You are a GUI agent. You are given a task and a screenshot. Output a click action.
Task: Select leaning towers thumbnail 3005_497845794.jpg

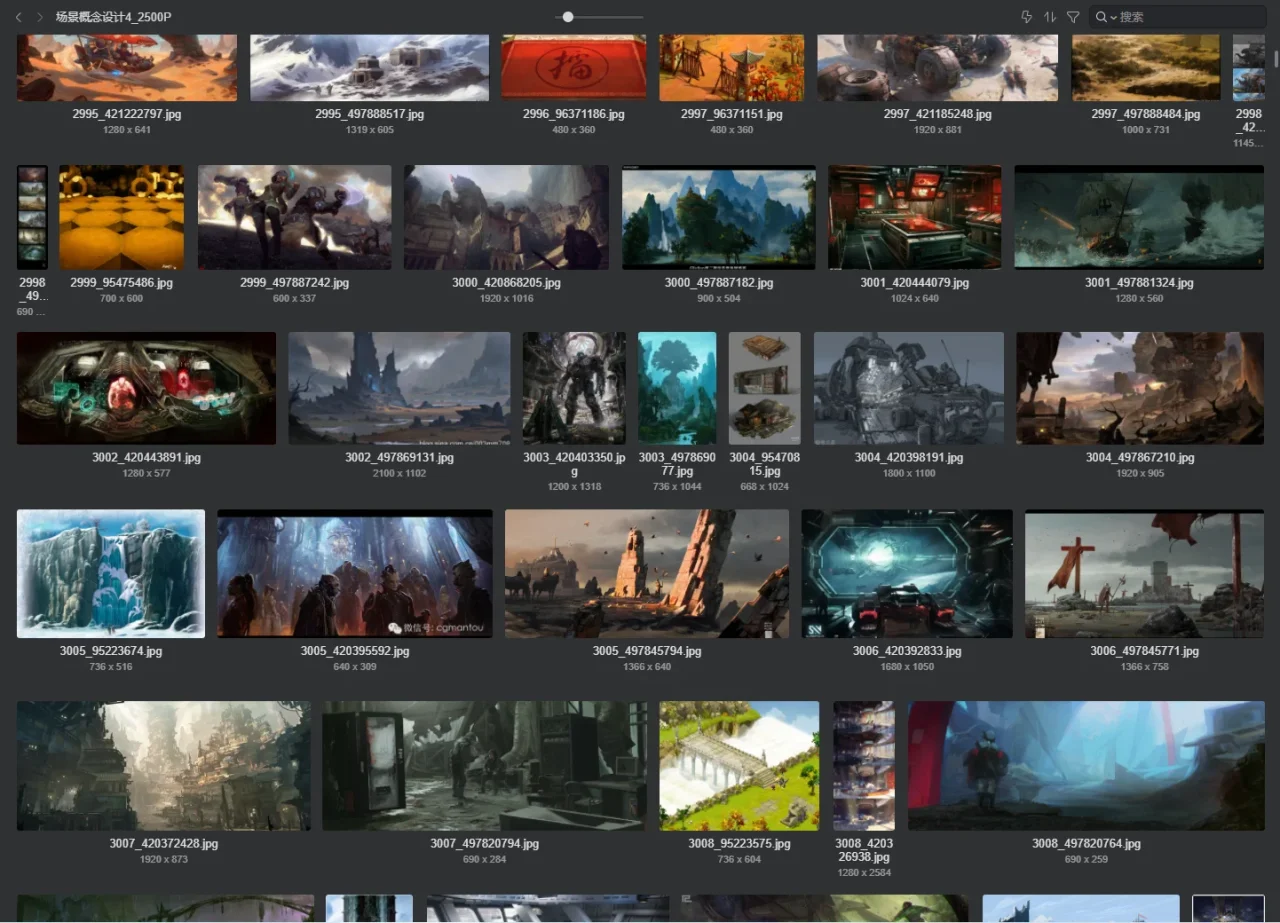(647, 574)
